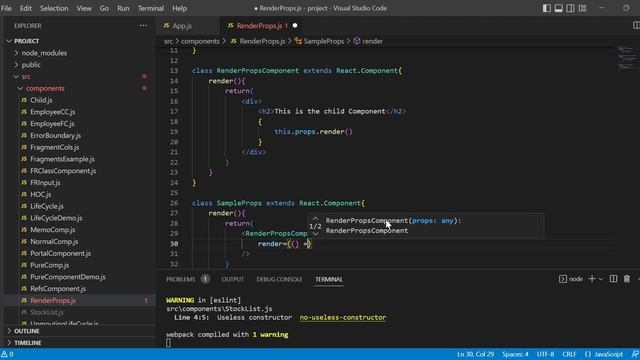Toggle secondary side bar layout icon
Image resolution: width=640 pixels, height=360 pixels.
[x=570, y=8]
